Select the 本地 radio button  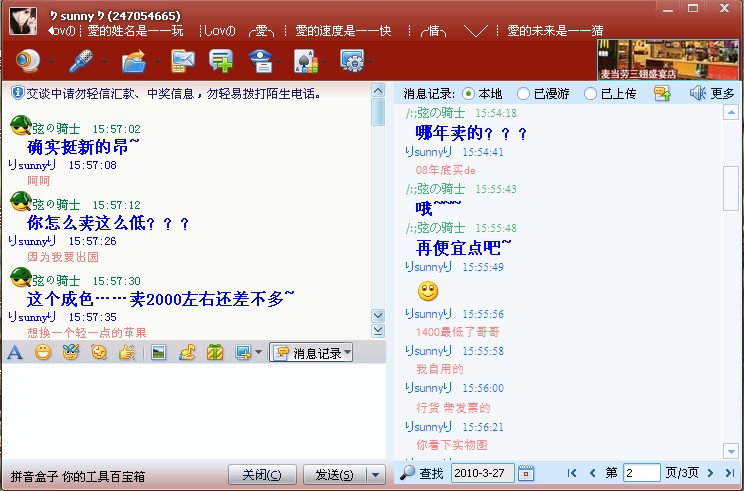tap(469, 93)
